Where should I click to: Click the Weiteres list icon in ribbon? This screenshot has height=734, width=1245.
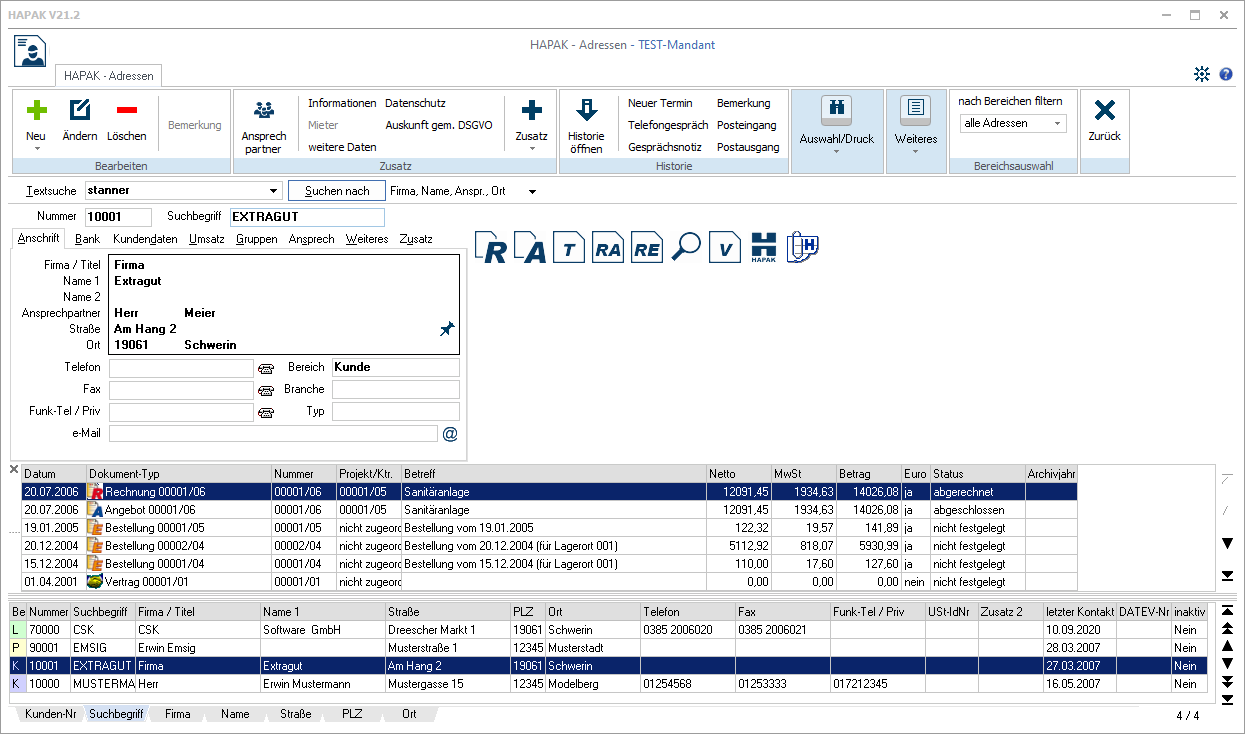click(916, 111)
